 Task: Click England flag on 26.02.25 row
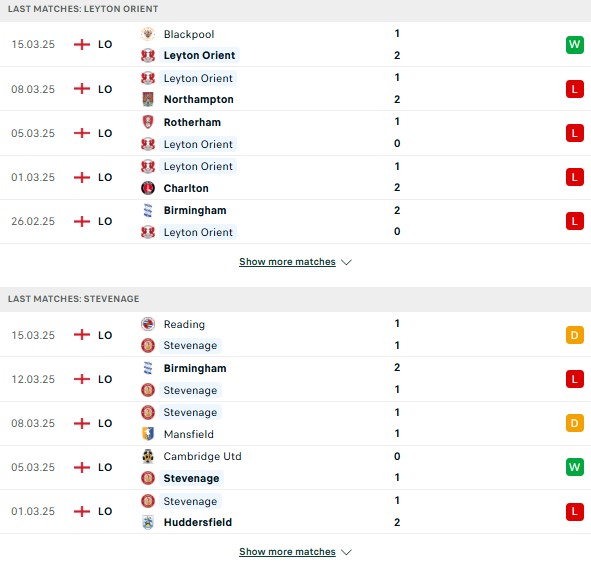pyautogui.click(x=82, y=221)
